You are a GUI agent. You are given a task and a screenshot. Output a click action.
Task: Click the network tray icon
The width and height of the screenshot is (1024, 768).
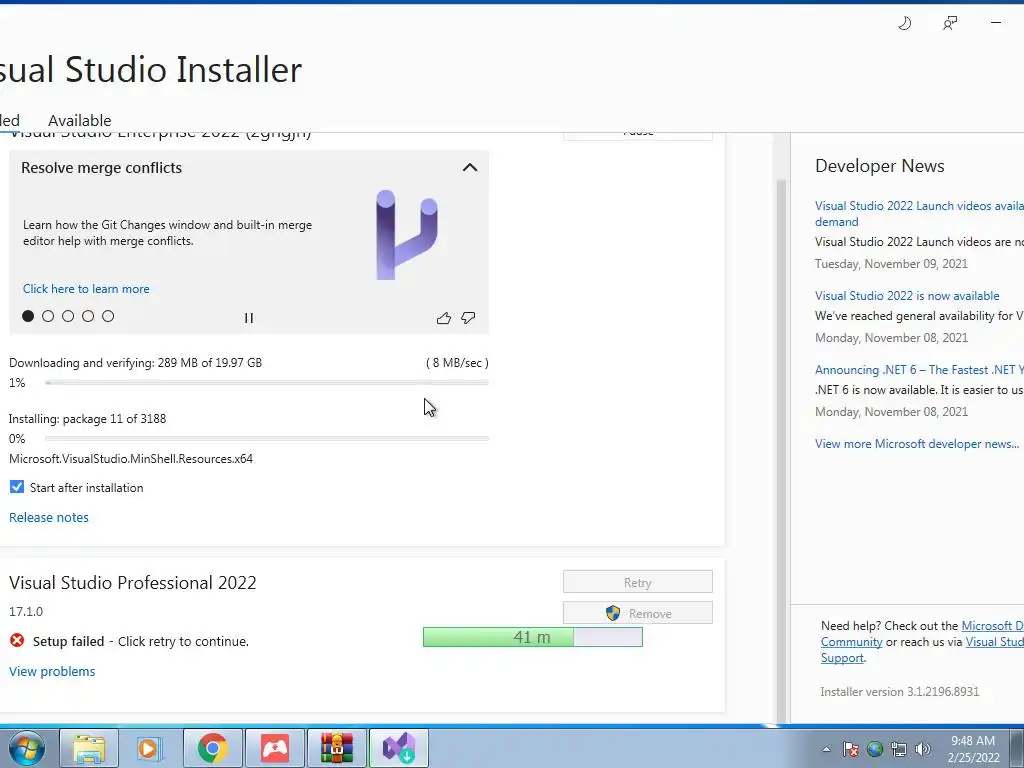pos(899,749)
